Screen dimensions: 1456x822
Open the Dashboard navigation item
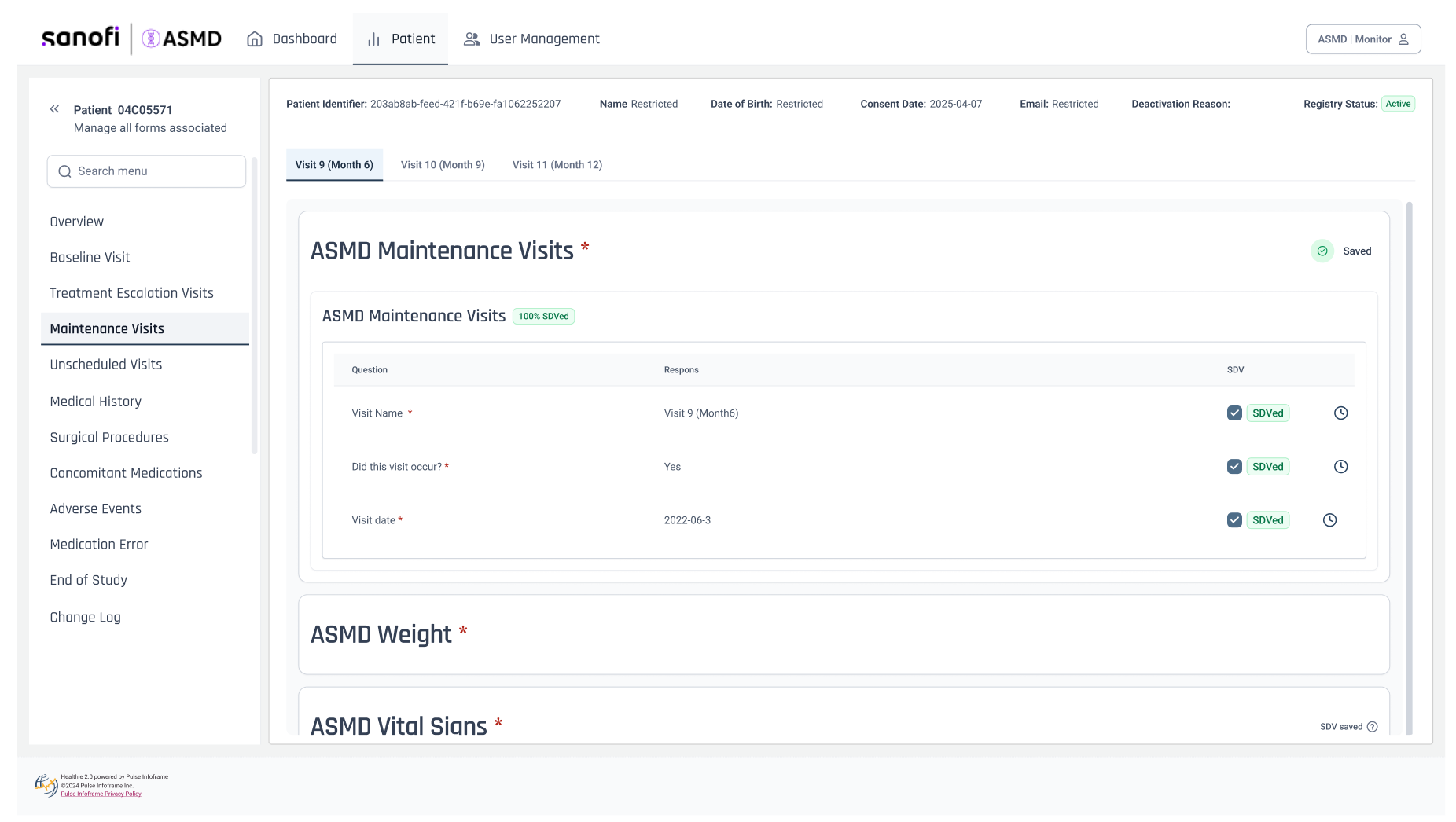click(x=292, y=39)
